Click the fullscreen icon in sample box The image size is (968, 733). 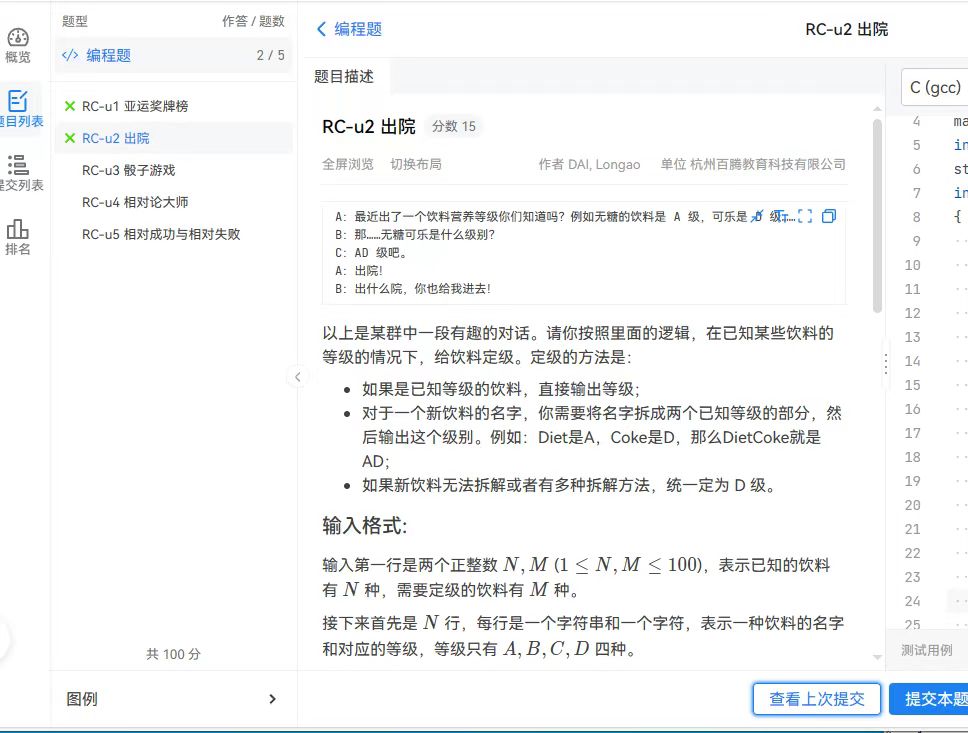pos(804,216)
